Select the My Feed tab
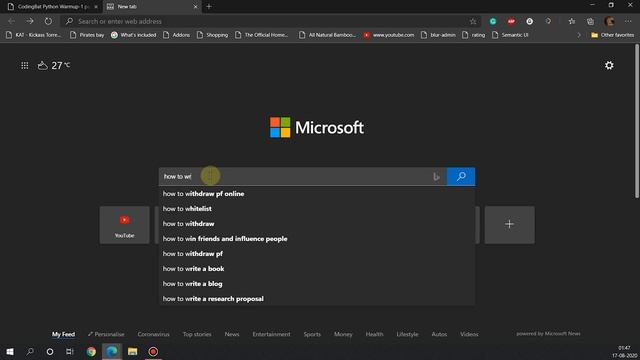 coord(63,334)
